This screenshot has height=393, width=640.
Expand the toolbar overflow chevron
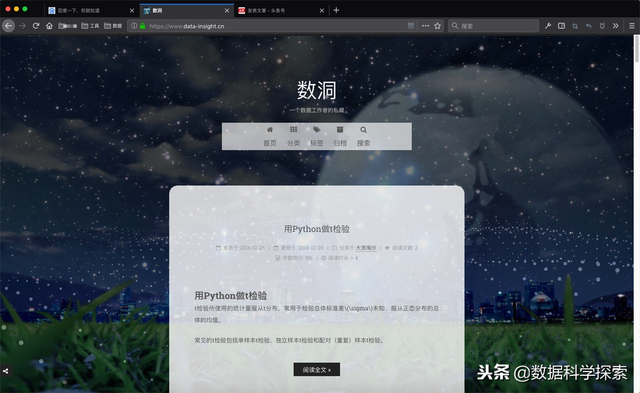616,26
